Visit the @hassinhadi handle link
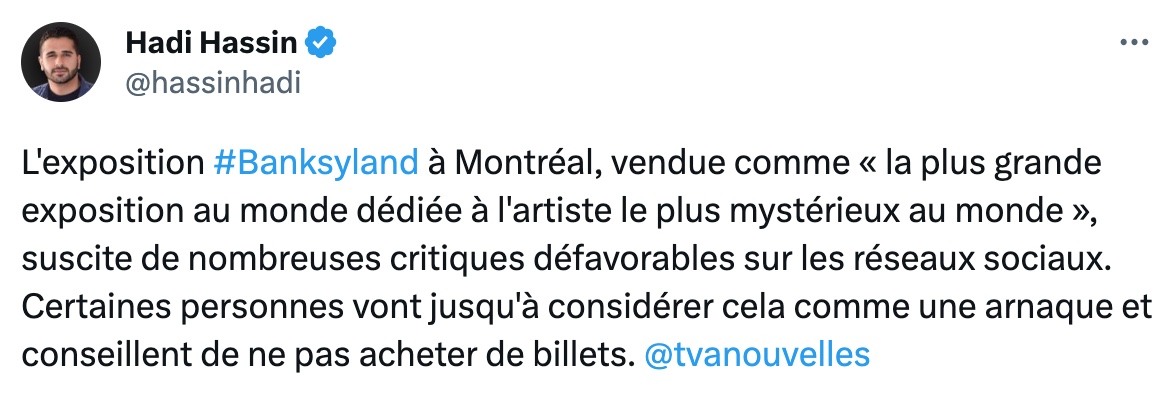The image size is (1172, 396). coord(213,83)
